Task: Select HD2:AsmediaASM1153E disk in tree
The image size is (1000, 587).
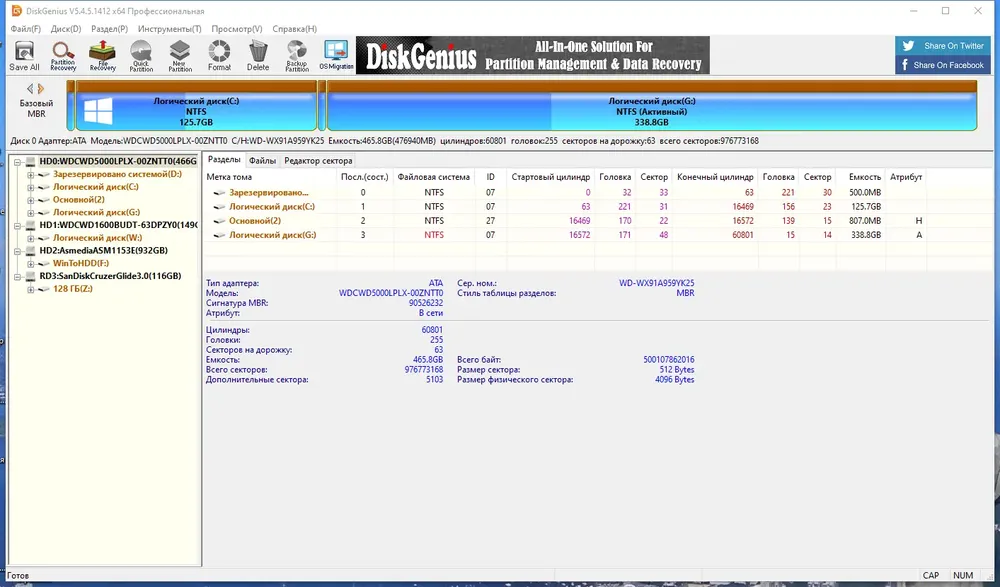Action: click(x=104, y=251)
